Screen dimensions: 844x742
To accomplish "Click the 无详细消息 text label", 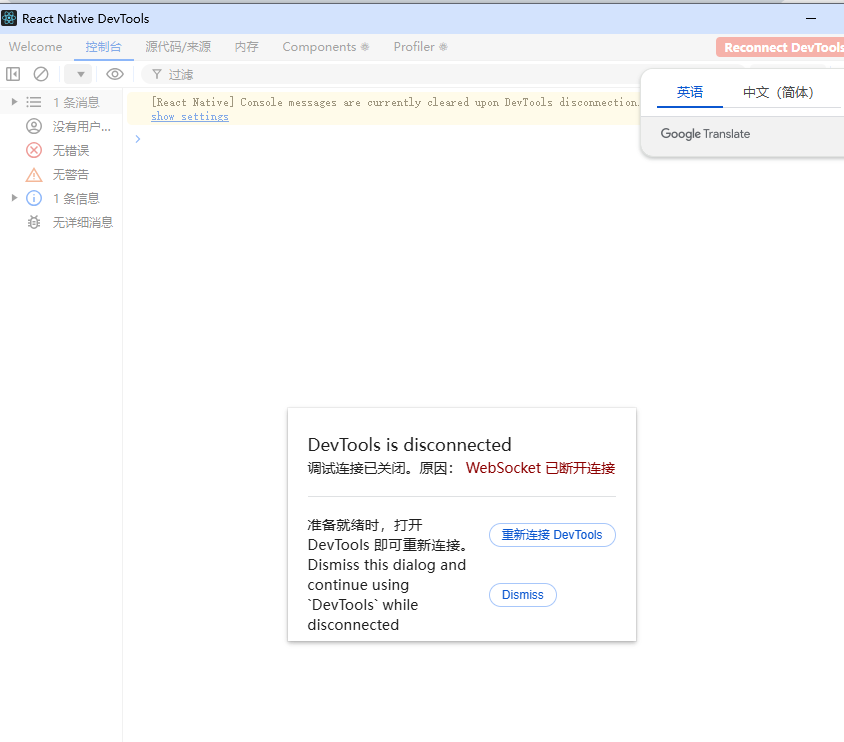I will click(82, 222).
